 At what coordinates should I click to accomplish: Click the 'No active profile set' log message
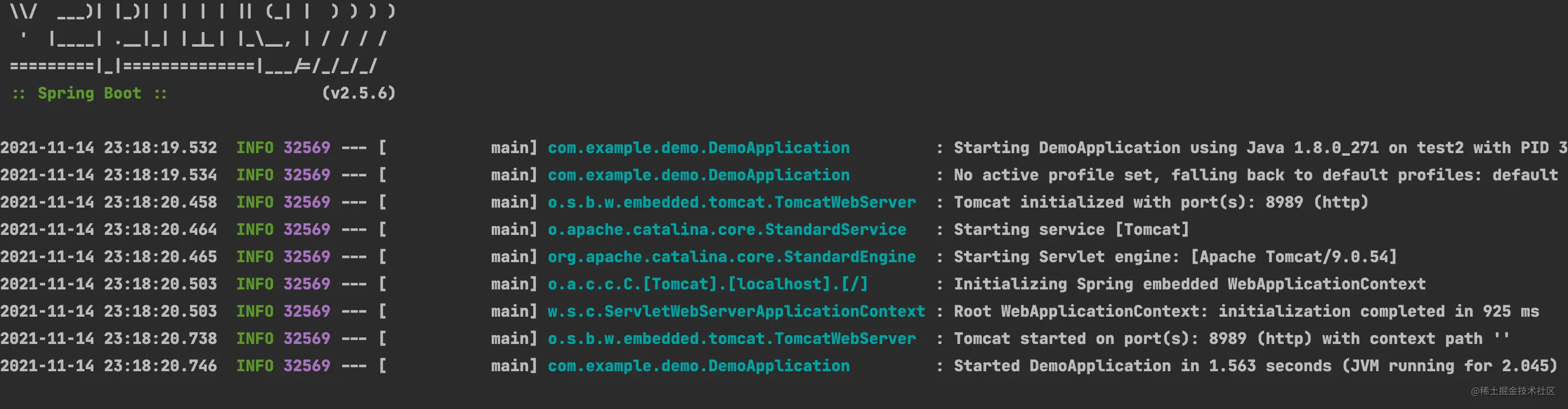(1255, 175)
